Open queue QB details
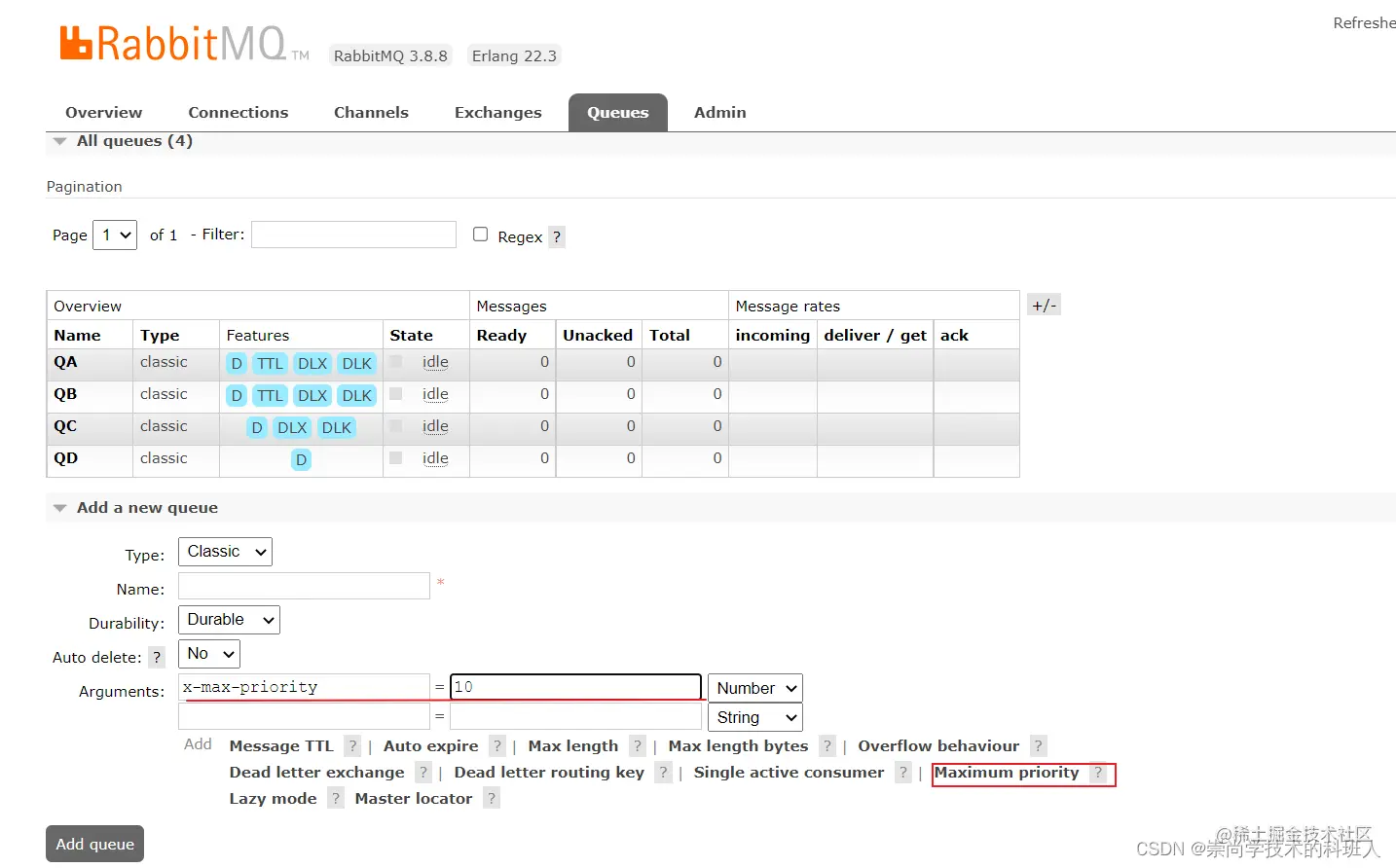The image size is (1396, 868). tap(65, 394)
